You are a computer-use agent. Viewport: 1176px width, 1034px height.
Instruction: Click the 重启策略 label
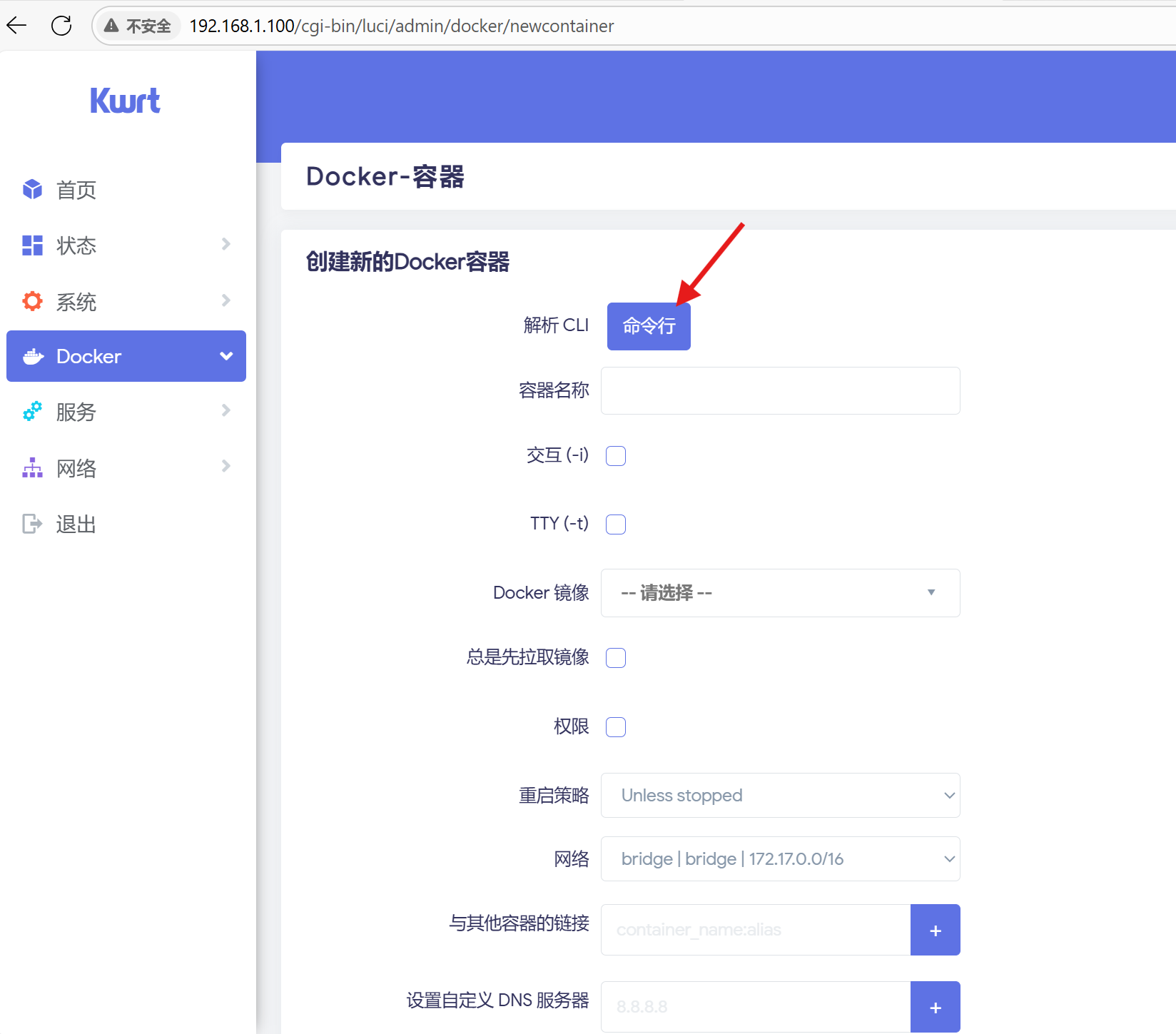[554, 796]
